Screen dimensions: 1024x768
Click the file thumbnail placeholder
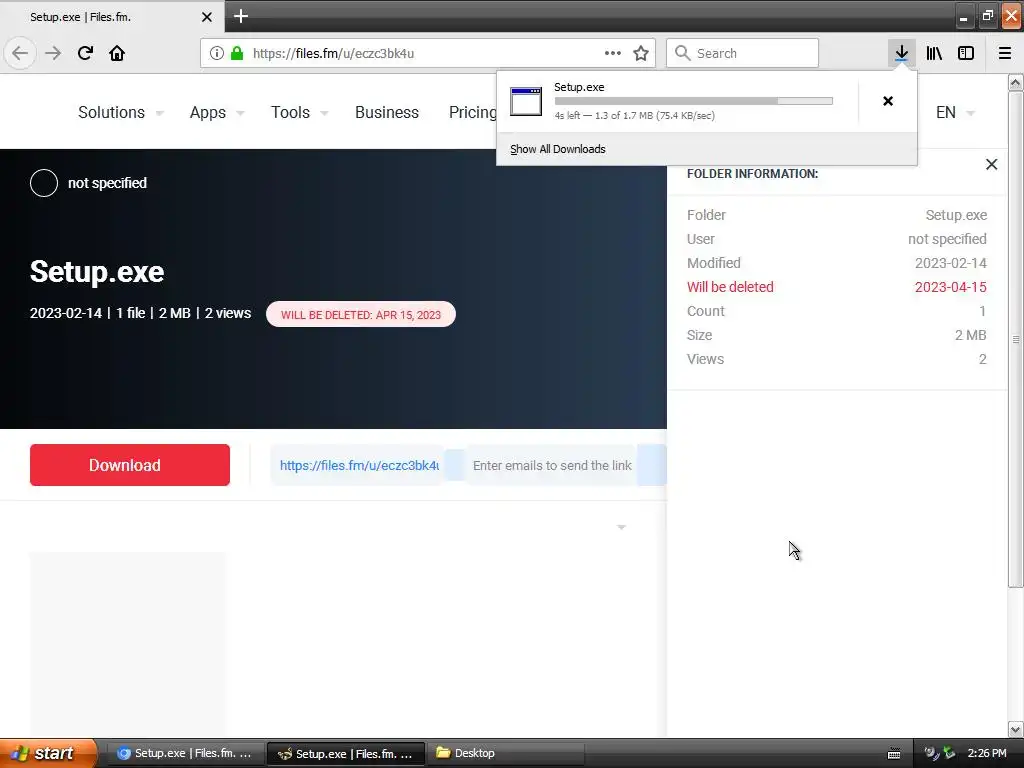(129, 643)
